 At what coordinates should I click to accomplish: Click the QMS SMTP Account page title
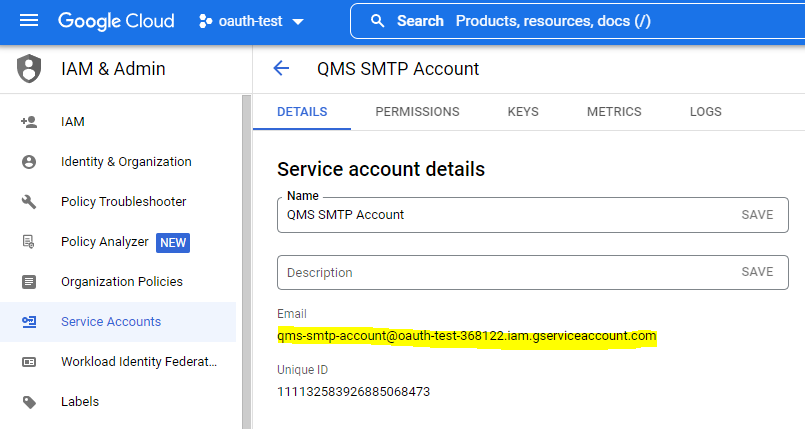pyautogui.click(x=398, y=69)
